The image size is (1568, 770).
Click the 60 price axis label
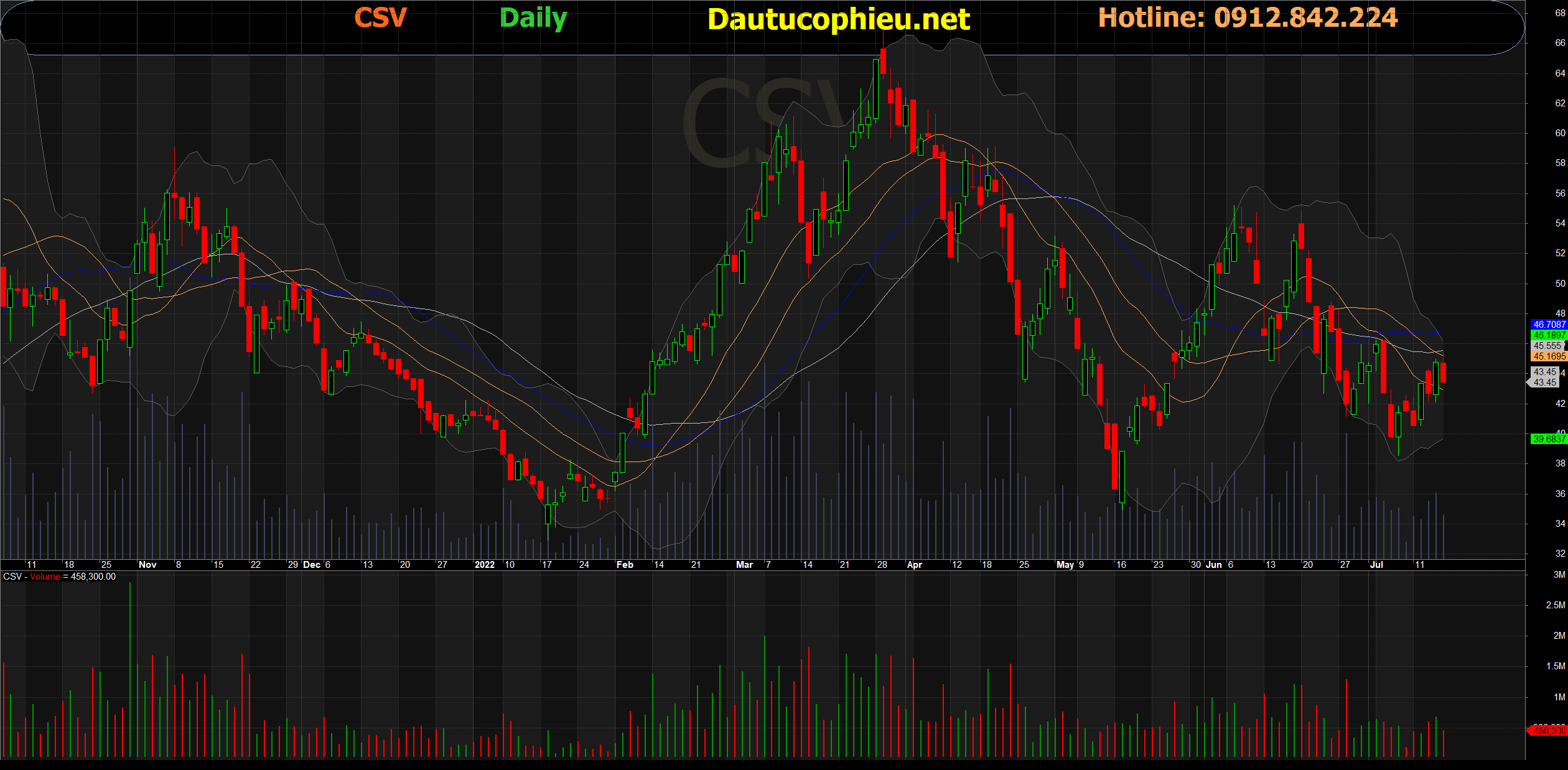click(x=1560, y=133)
